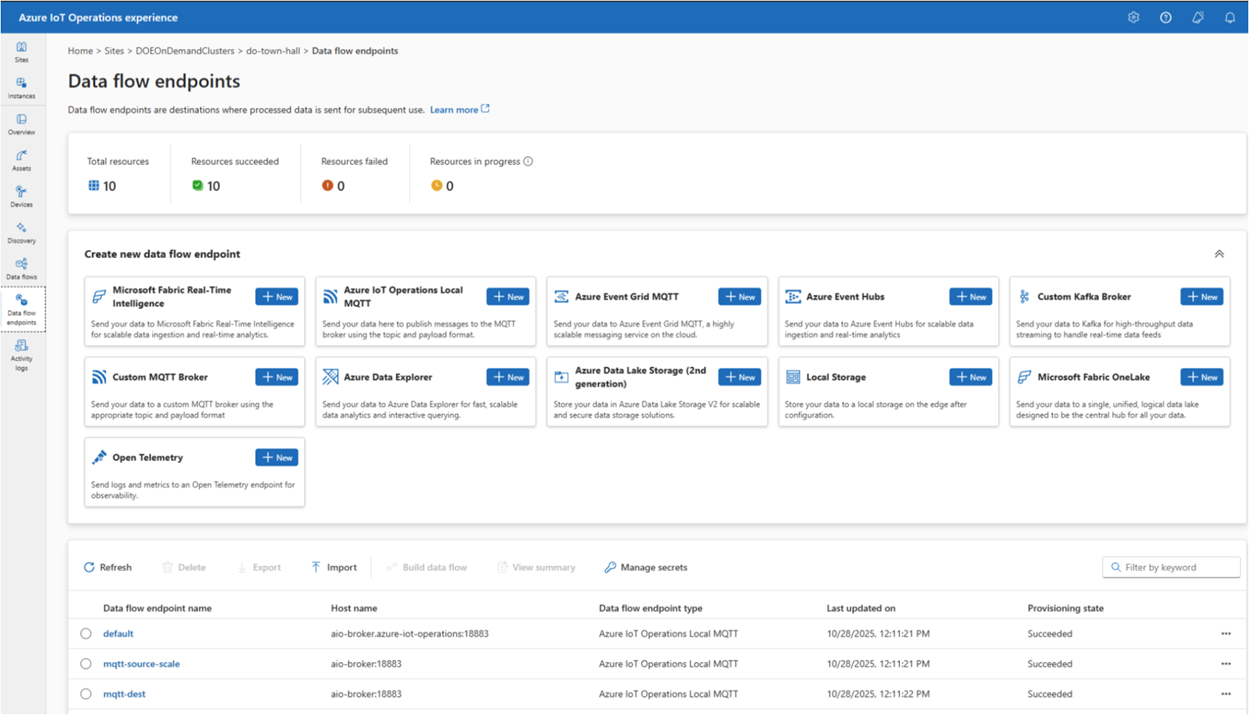Create new Azure Event Hubs endpoint
This screenshot has width=1249, height=715.
(970, 297)
